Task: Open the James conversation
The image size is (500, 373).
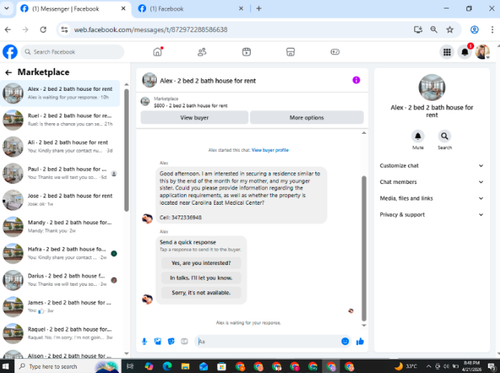Action: click(x=60, y=306)
